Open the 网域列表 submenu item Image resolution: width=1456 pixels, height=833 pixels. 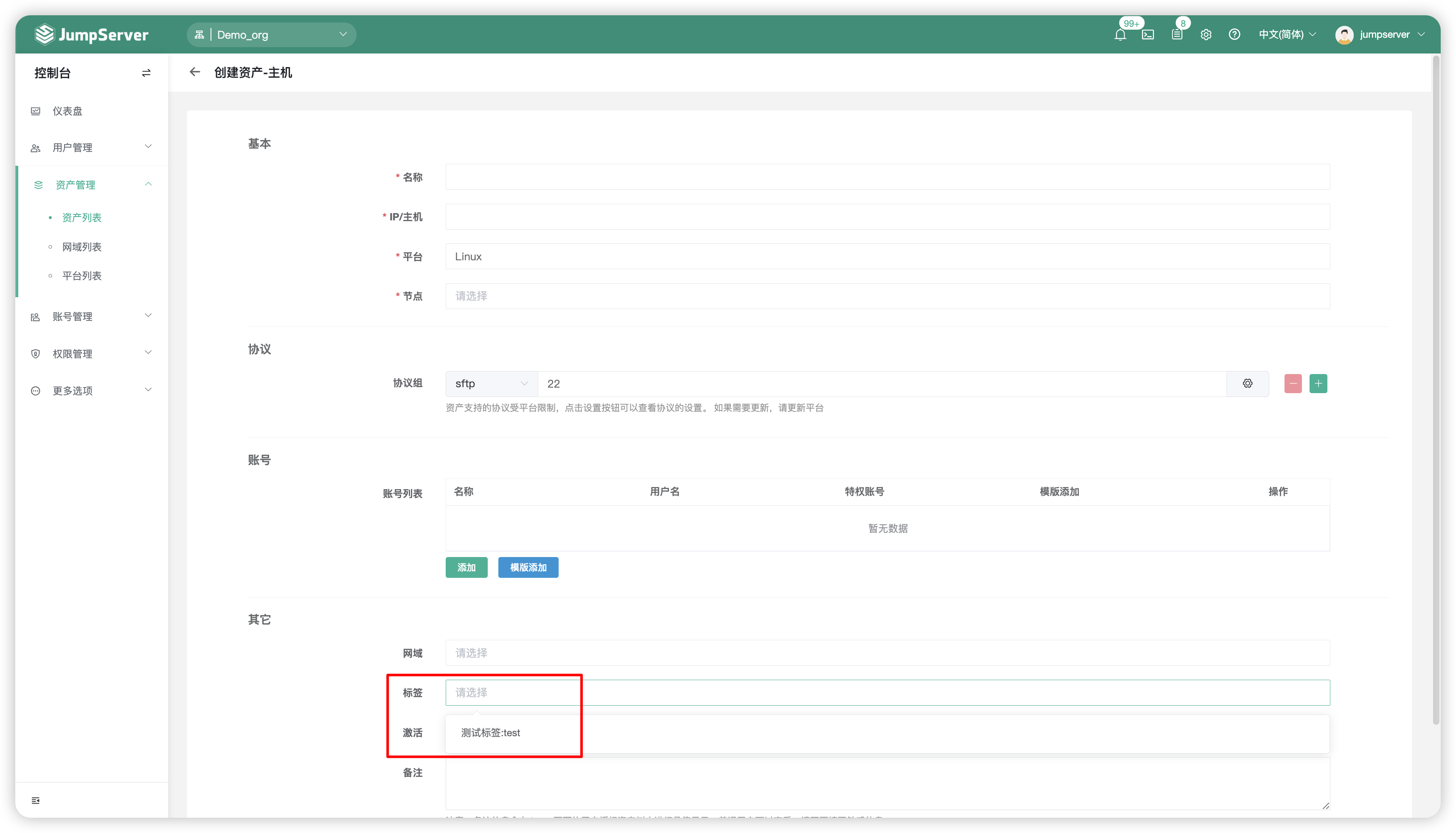click(x=82, y=247)
